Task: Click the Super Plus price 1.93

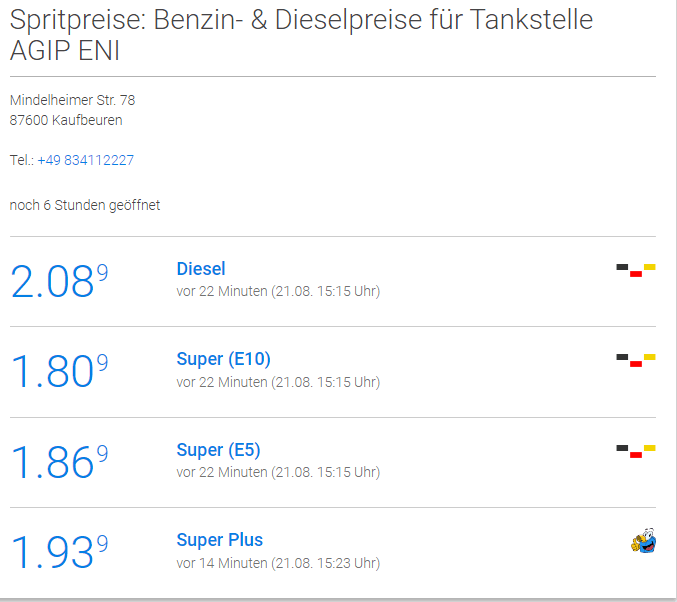Action: tap(59, 551)
